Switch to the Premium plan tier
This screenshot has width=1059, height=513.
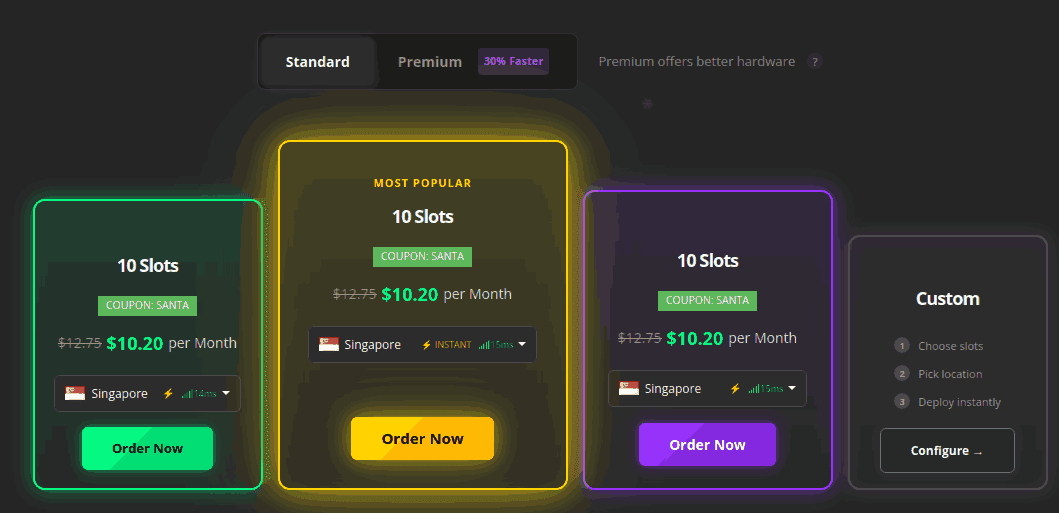tap(429, 62)
